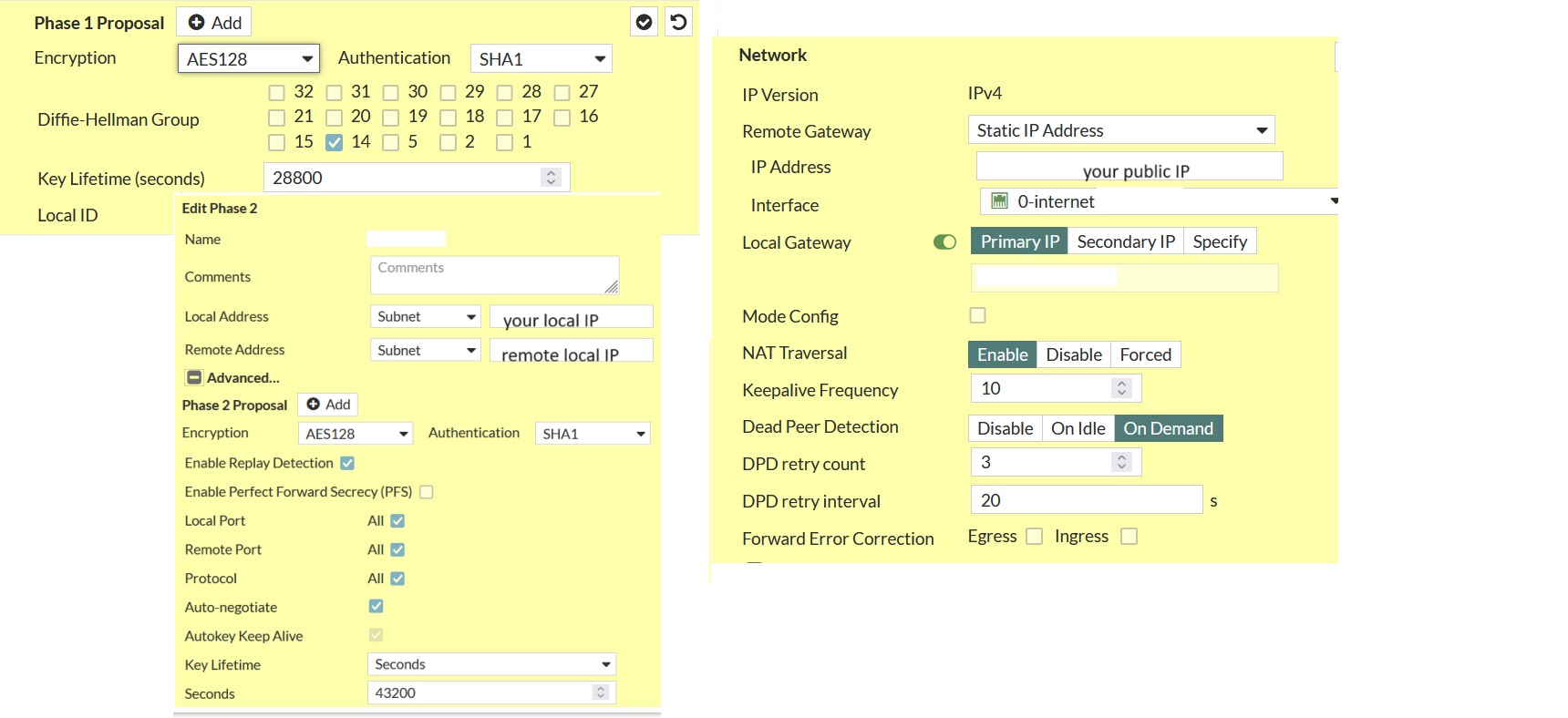Click the Remote Address IP field
1568x718 pixels.
[572, 351]
